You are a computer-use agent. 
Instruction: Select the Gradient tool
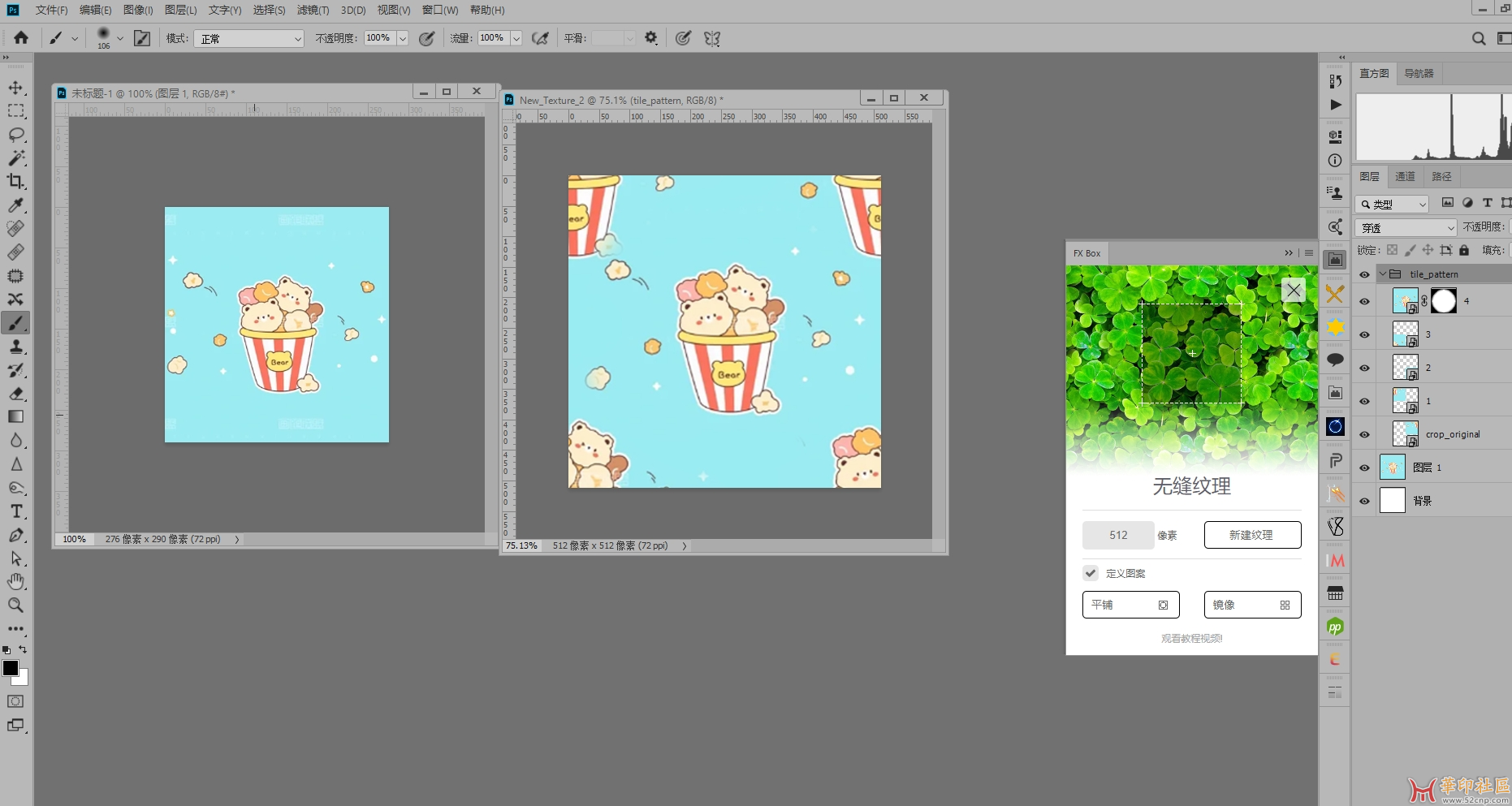point(15,417)
